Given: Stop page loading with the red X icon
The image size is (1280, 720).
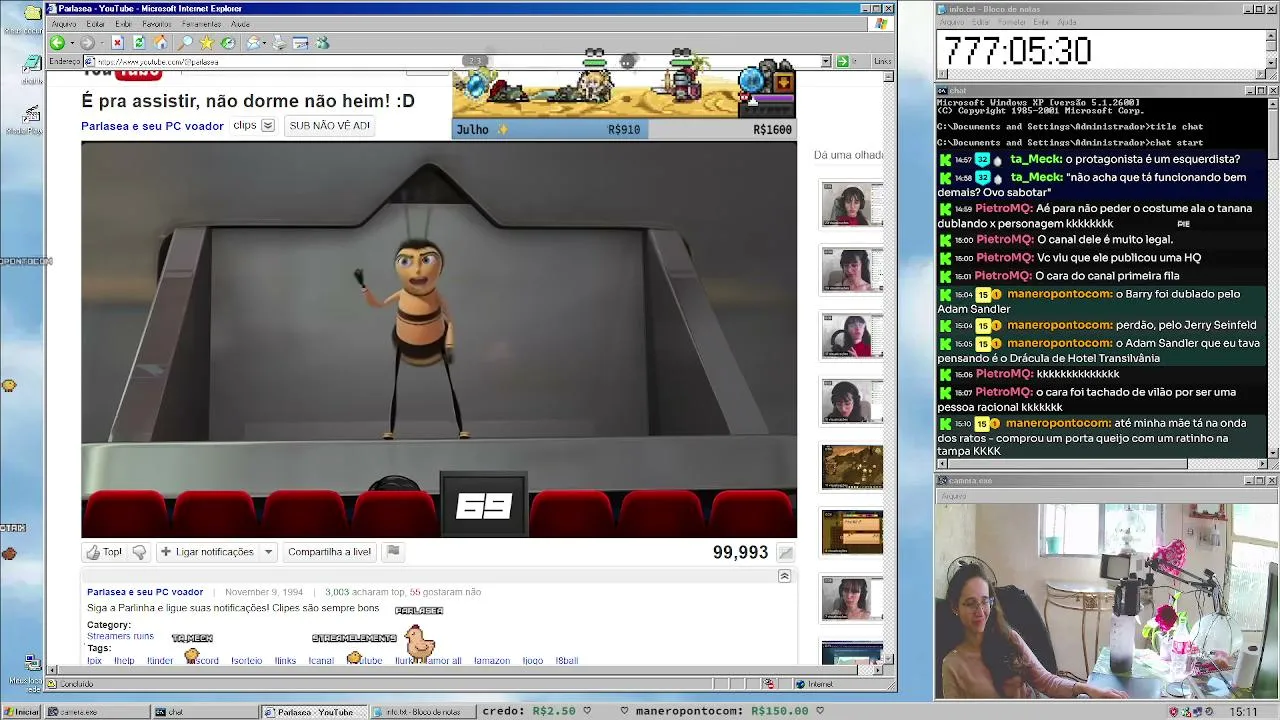Looking at the screenshot, I should pos(117,43).
